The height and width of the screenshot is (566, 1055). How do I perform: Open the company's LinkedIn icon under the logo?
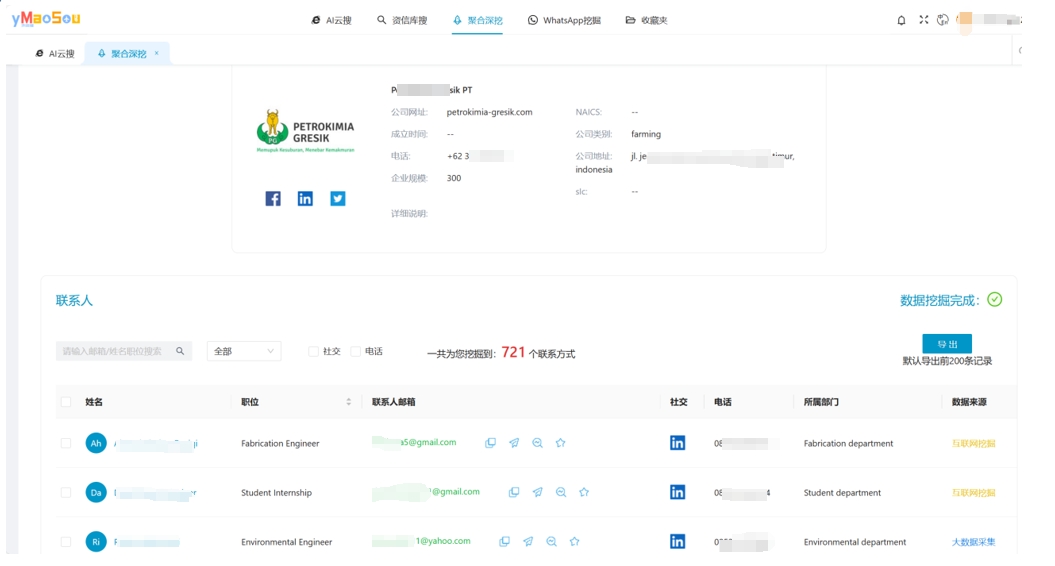tap(305, 199)
